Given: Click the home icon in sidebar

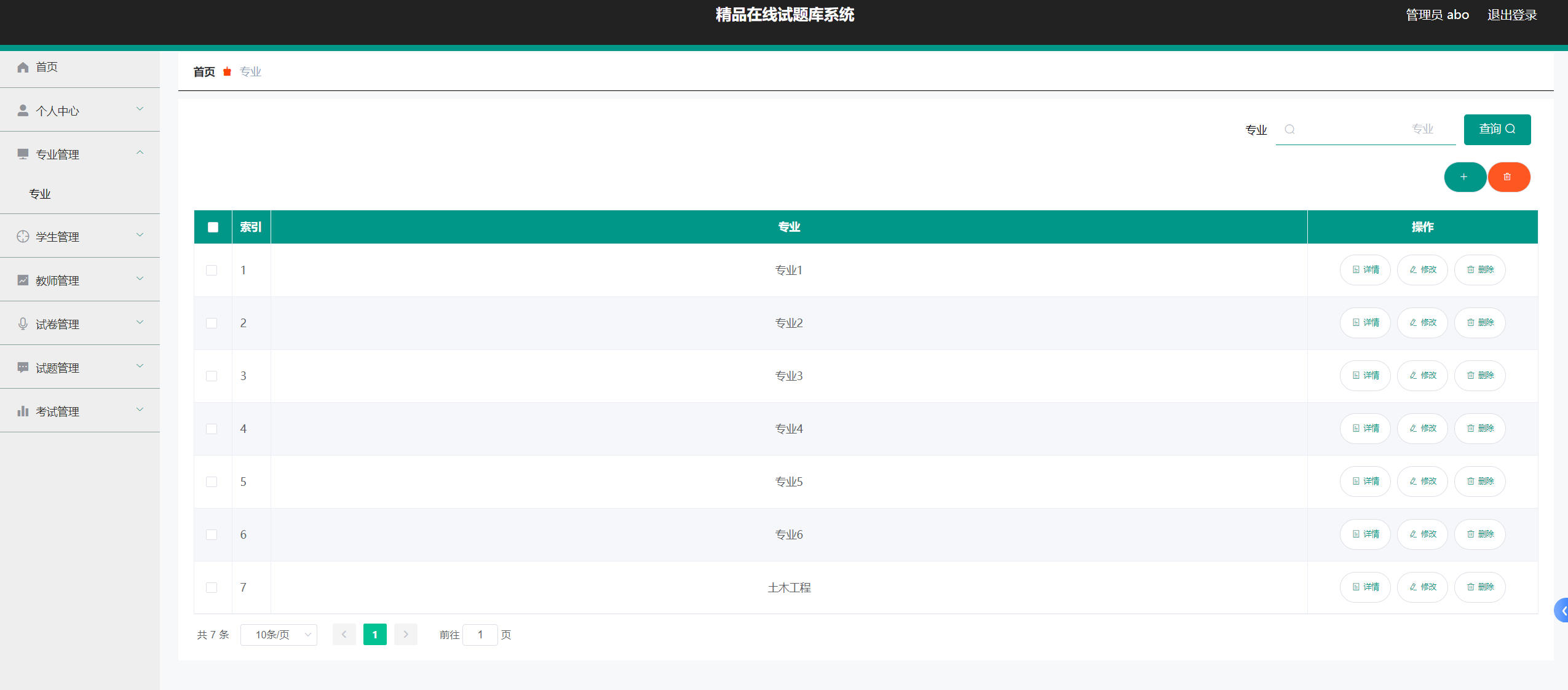Looking at the screenshot, I should 23,67.
